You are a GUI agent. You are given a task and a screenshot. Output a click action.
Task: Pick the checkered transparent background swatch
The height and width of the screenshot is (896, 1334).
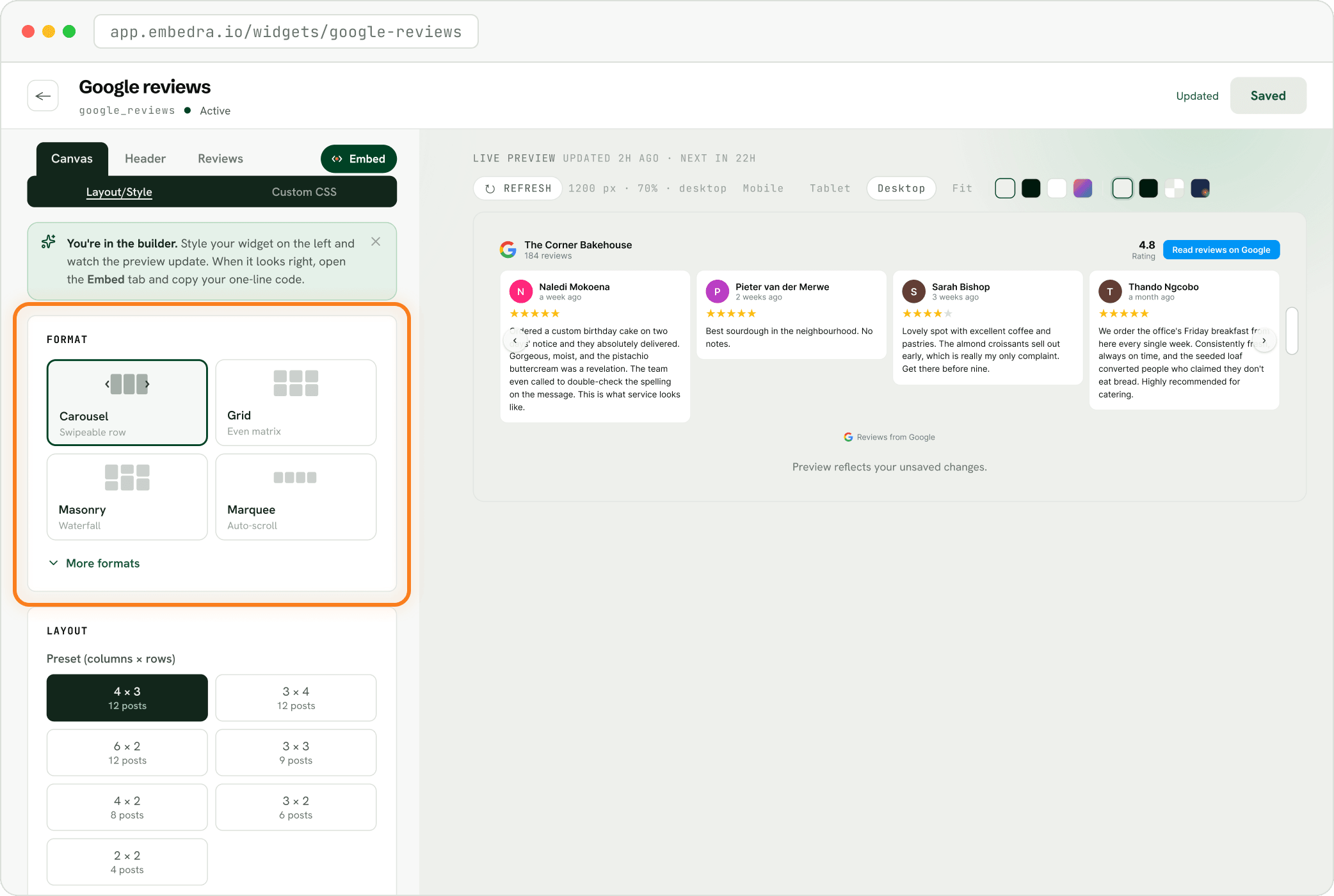(x=1174, y=188)
